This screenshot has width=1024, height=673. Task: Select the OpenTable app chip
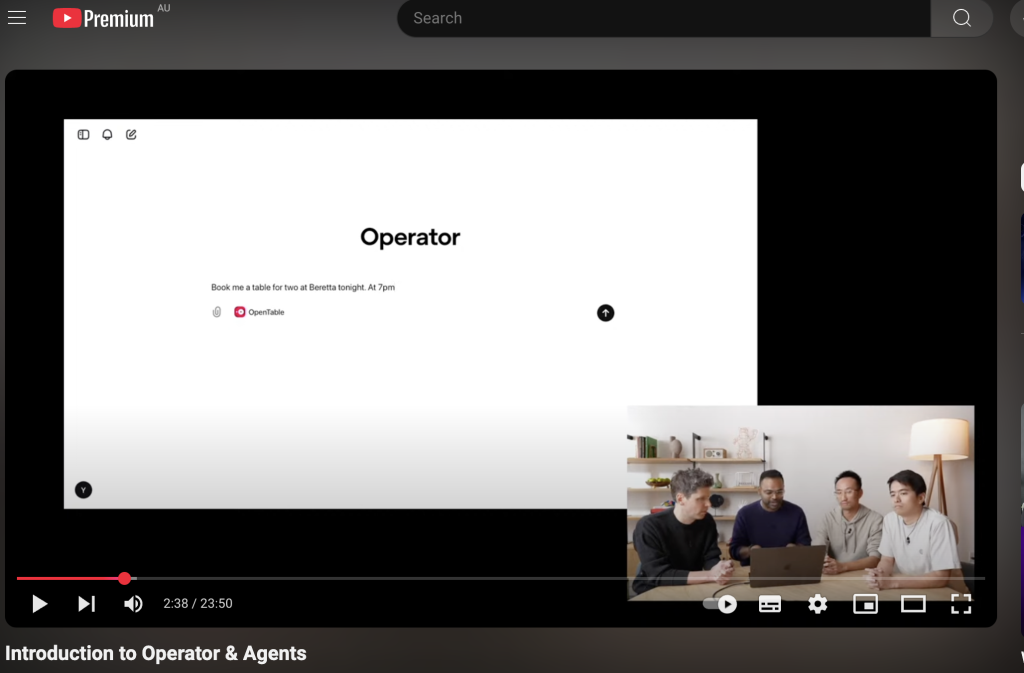(x=259, y=311)
